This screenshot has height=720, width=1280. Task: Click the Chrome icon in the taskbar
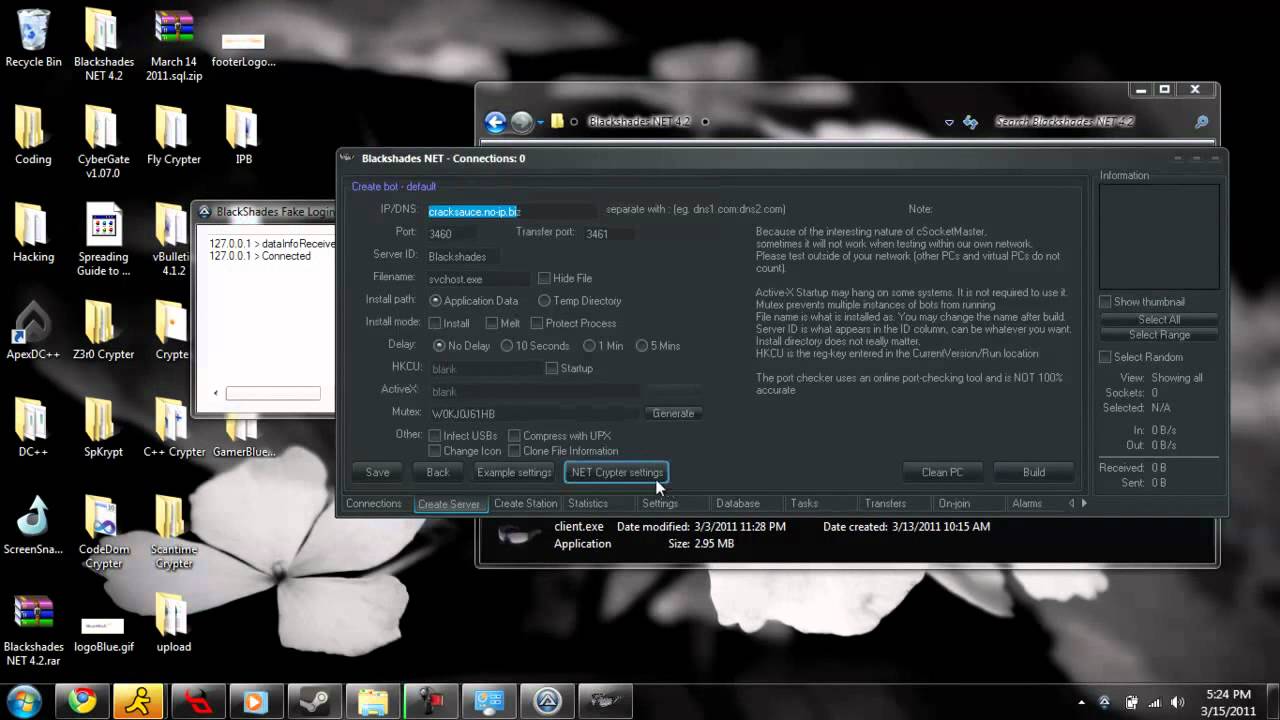[82, 701]
